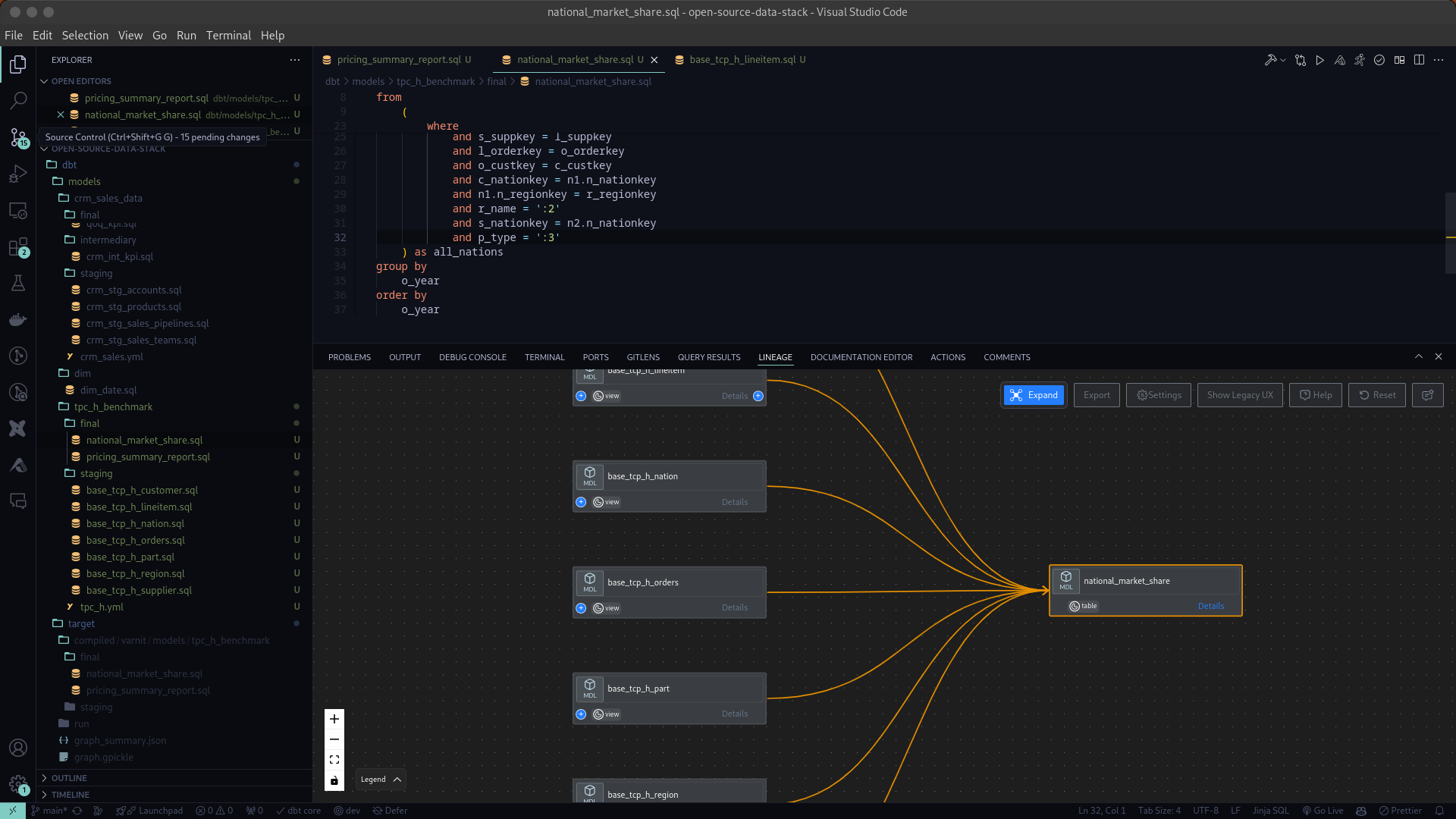The width and height of the screenshot is (1456, 819).
Task: Open the Search view in activity bar
Action: pyautogui.click(x=18, y=100)
